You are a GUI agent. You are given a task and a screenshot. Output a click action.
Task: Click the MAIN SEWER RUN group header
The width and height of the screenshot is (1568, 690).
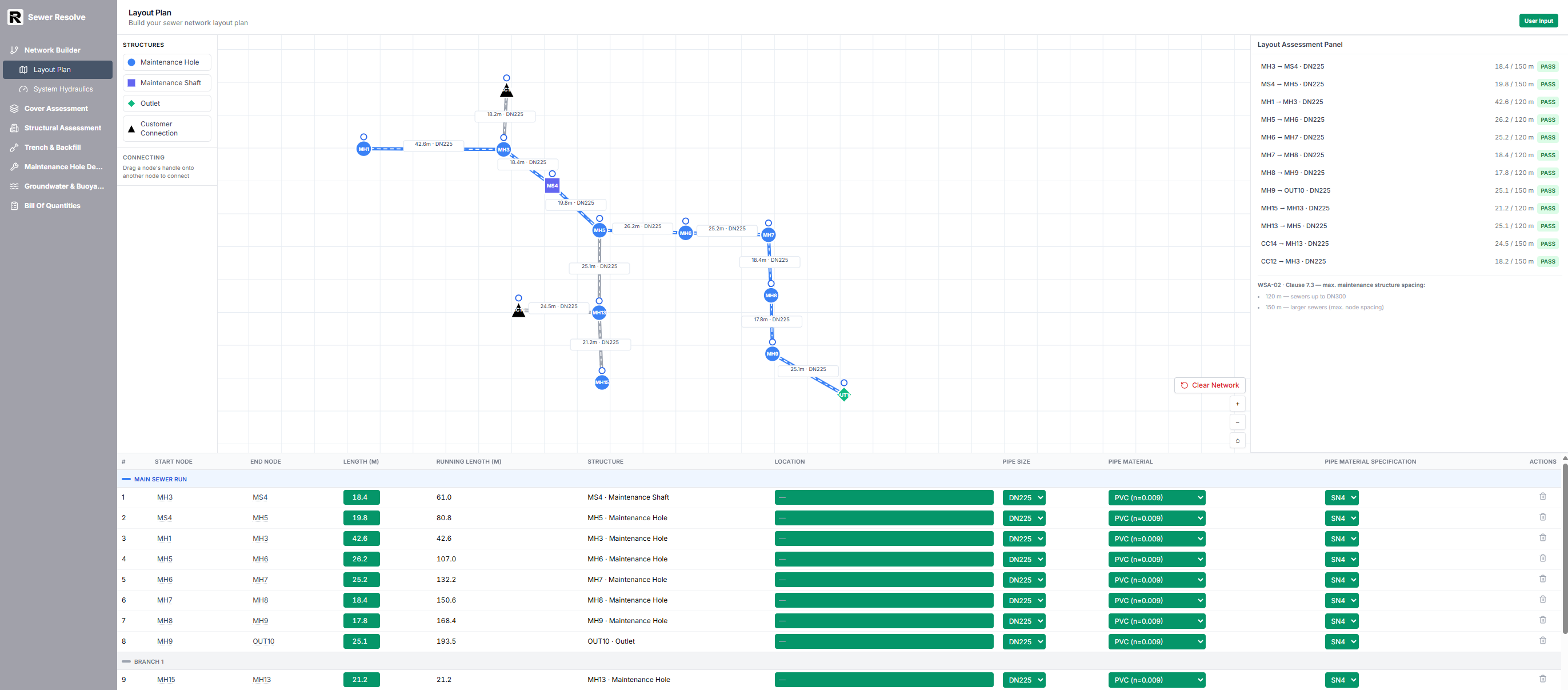pos(839,479)
